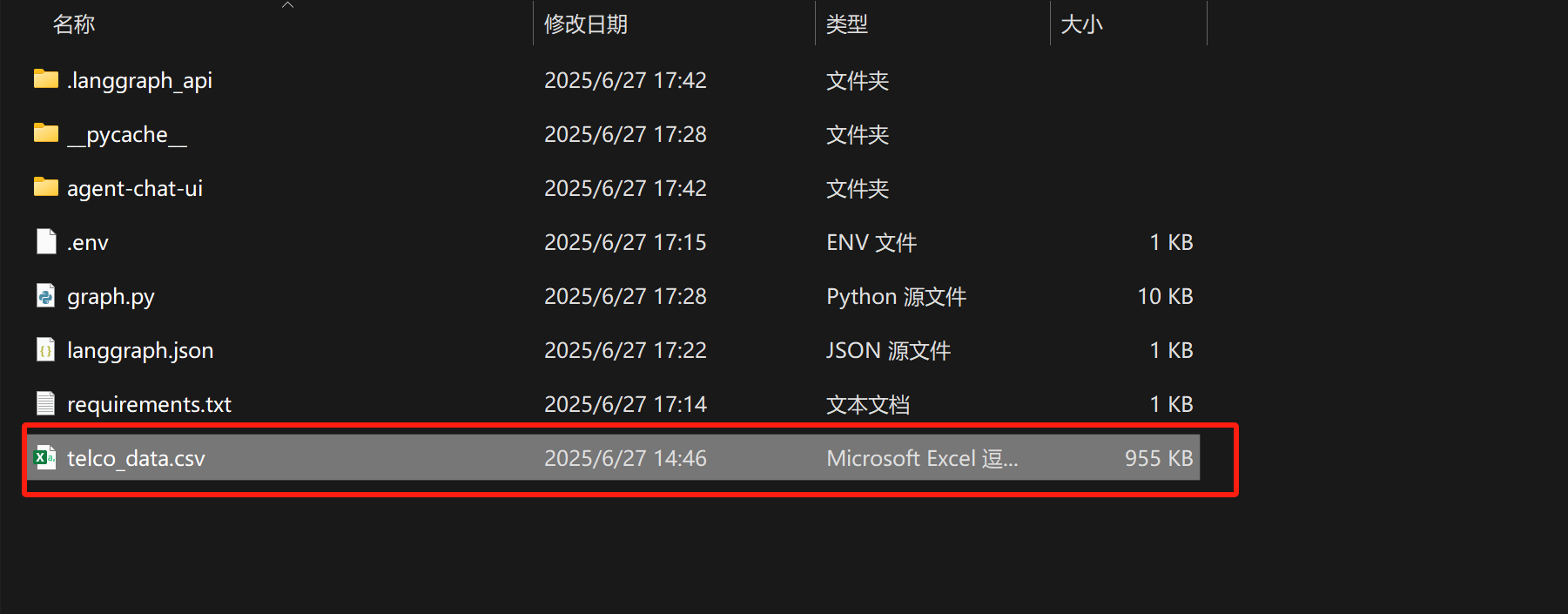Click the langgraph.json file icon
Viewport: 1568px width, 614px height.
tap(46, 350)
